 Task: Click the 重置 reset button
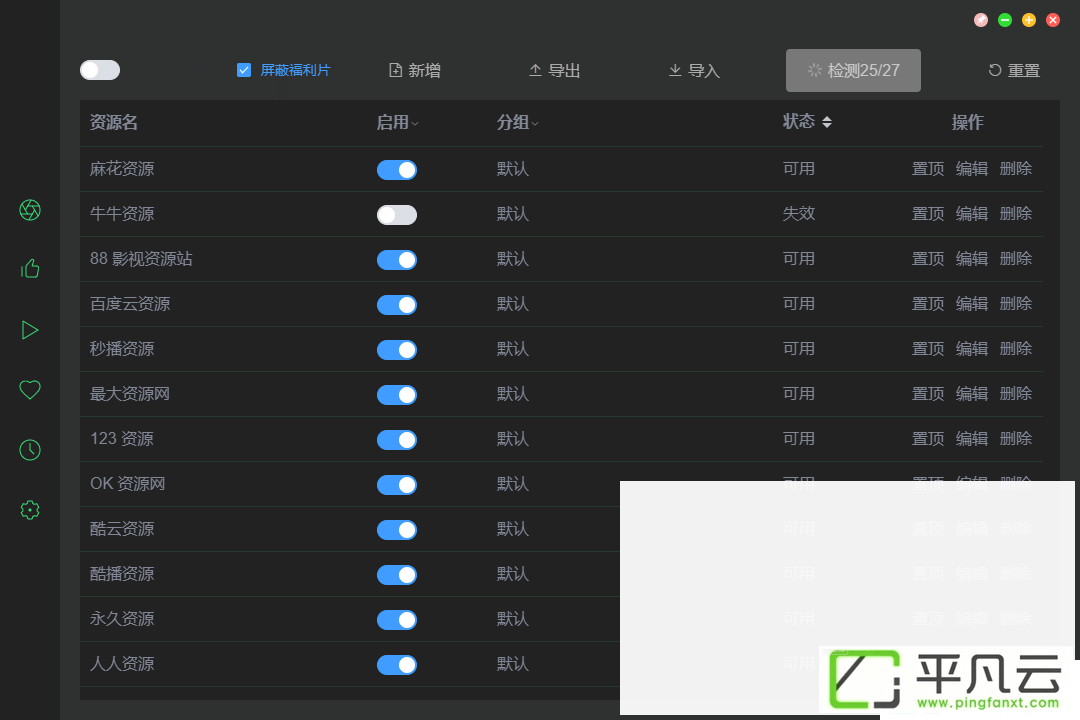point(1014,70)
